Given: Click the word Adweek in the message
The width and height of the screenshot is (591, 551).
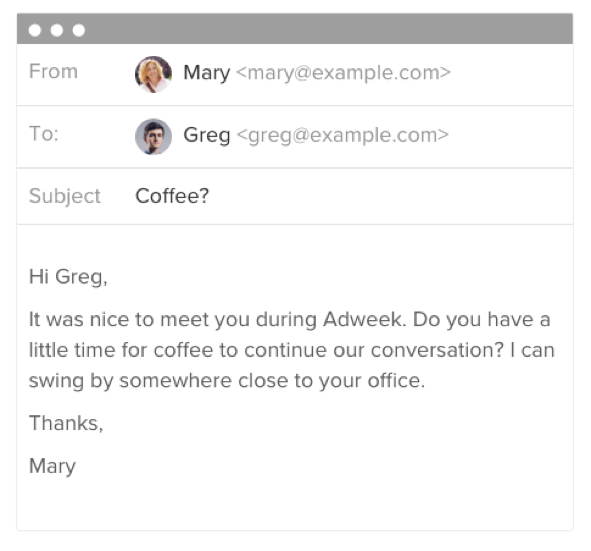Looking at the screenshot, I should (364, 320).
